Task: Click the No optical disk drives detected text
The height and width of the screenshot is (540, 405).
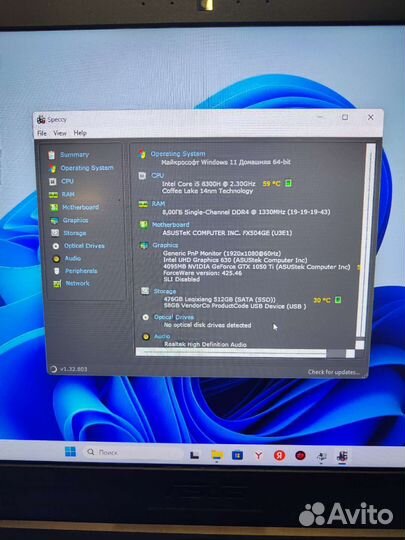Action: (207, 325)
